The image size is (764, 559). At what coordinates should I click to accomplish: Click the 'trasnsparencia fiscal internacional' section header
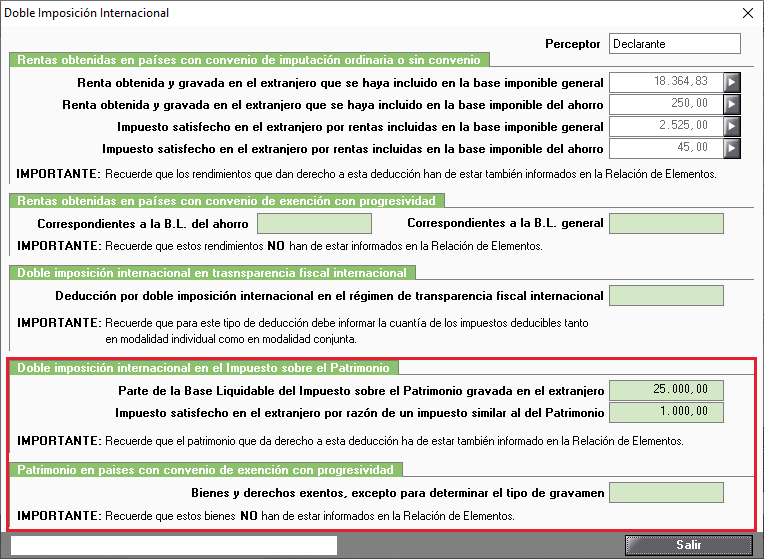tap(212, 272)
